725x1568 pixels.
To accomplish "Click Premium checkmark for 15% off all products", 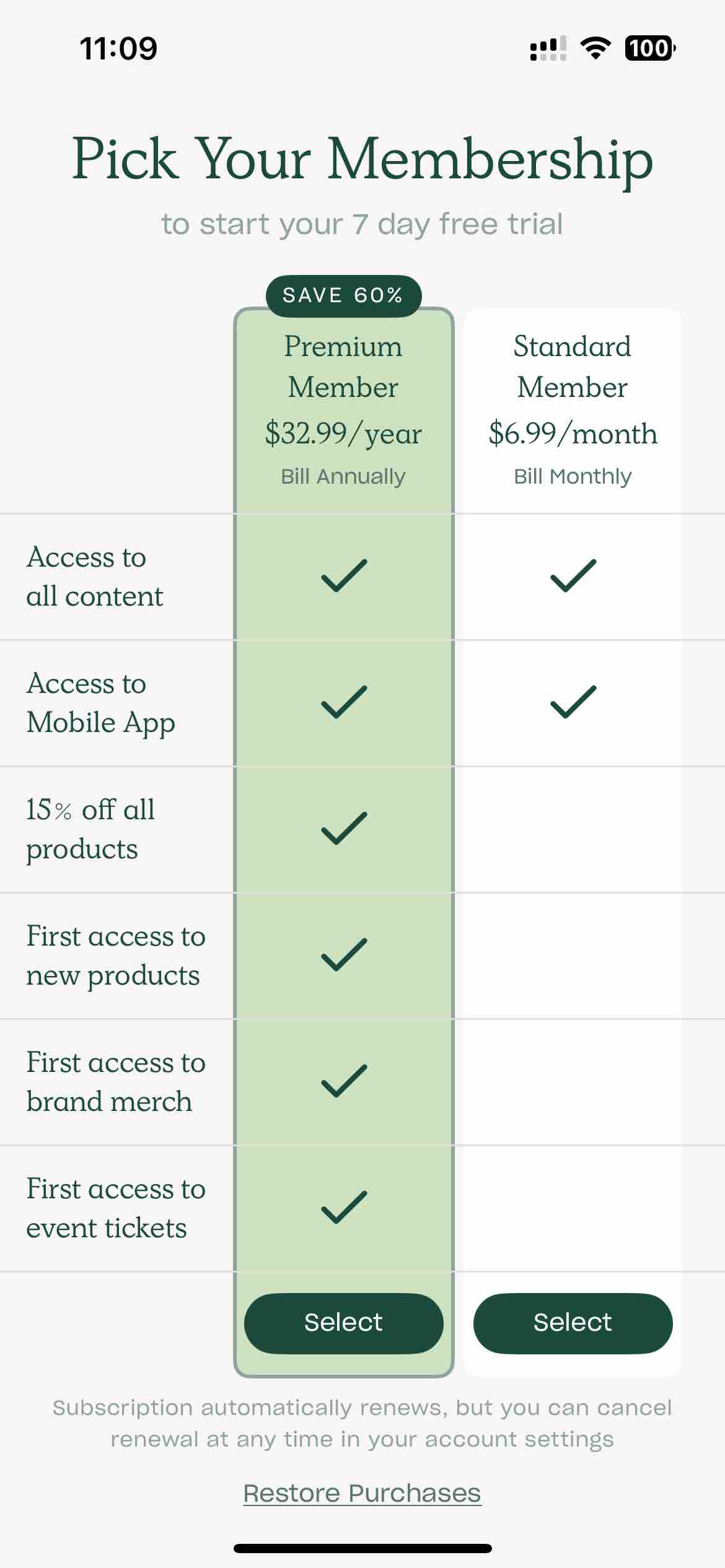I will 344,829.
